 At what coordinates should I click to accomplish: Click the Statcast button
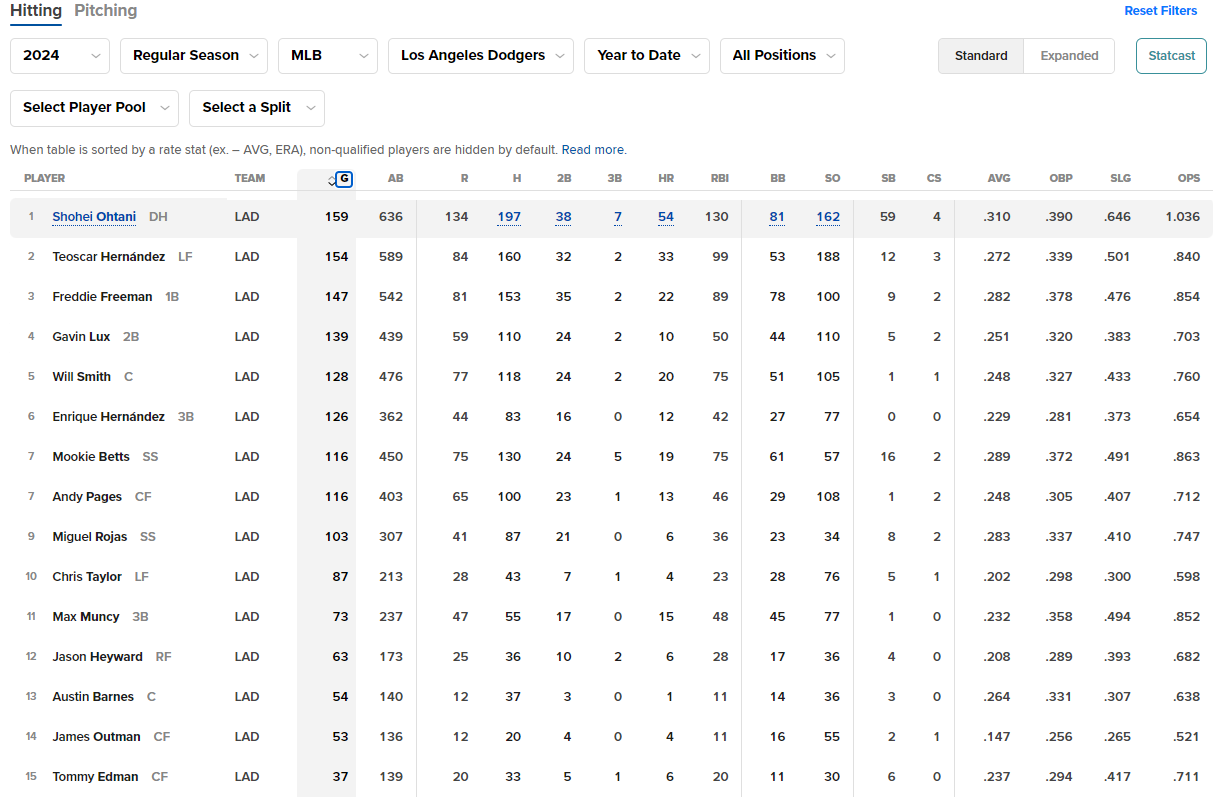pyautogui.click(x=1171, y=56)
